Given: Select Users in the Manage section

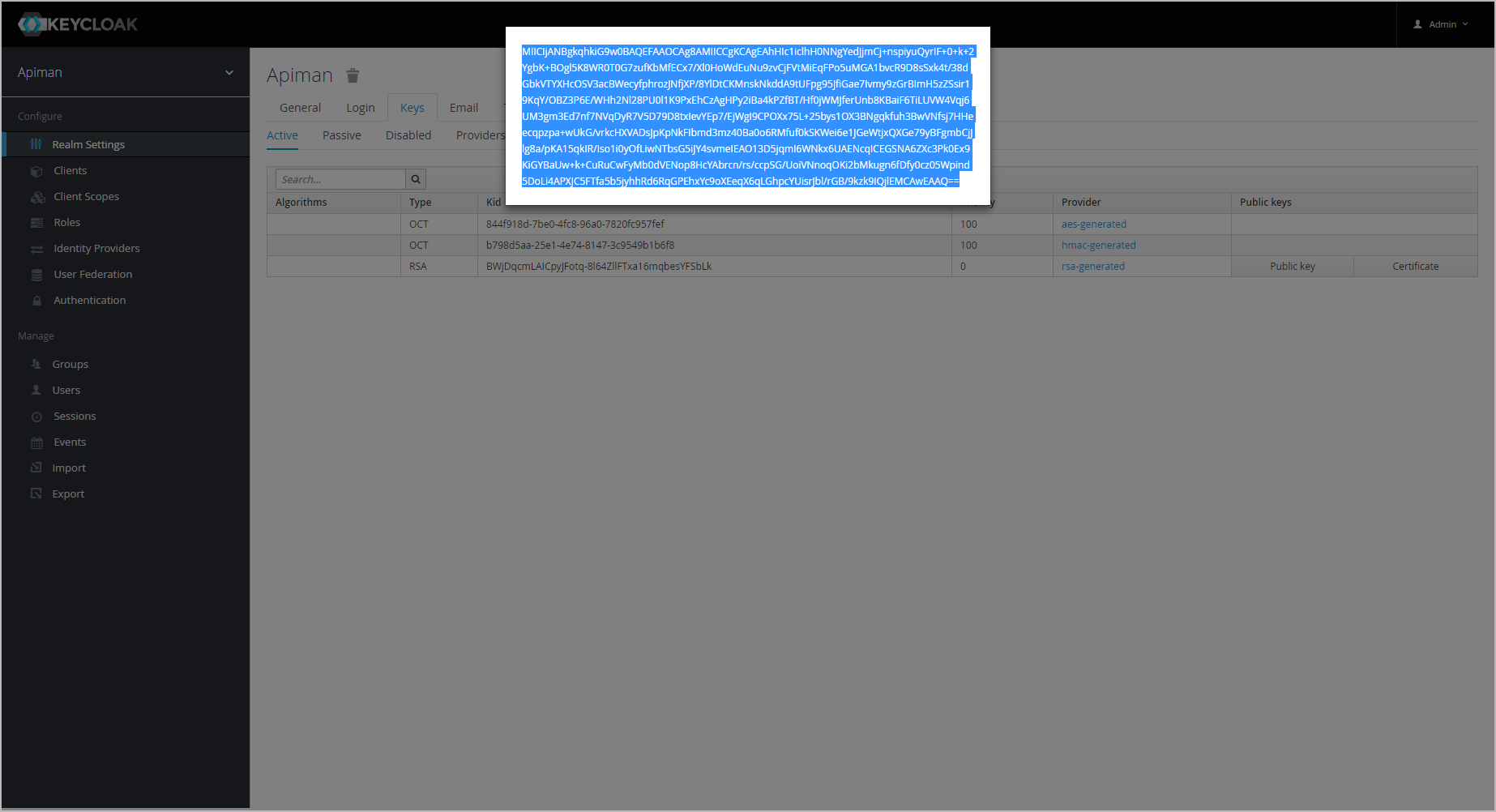Looking at the screenshot, I should coord(64,390).
